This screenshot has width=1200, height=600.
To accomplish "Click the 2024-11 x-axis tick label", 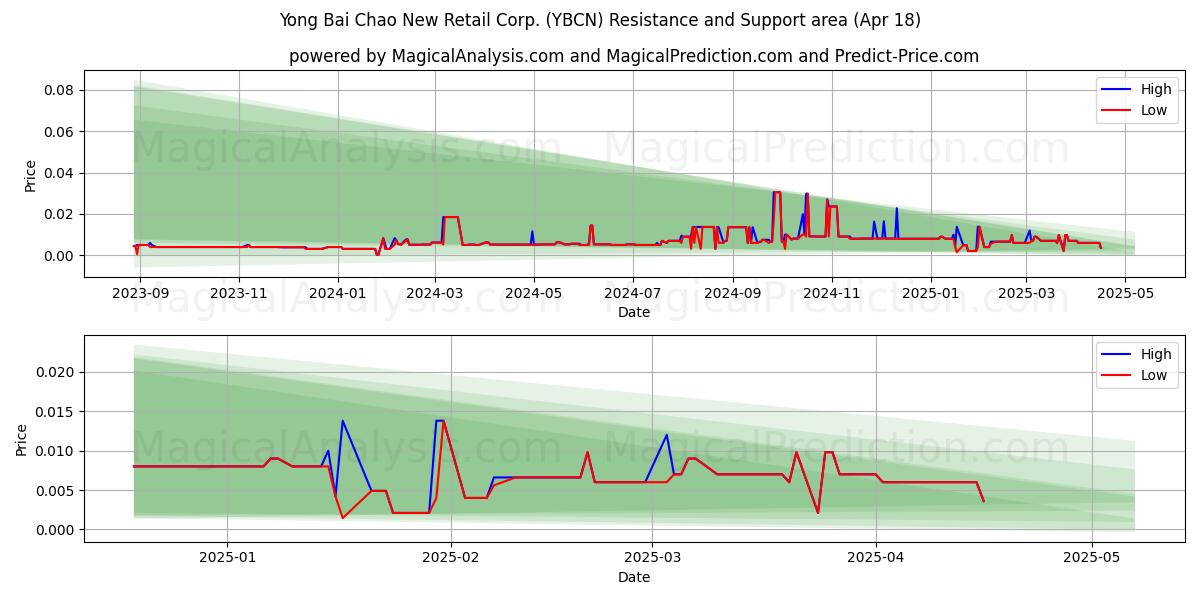I will (x=831, y=293).
